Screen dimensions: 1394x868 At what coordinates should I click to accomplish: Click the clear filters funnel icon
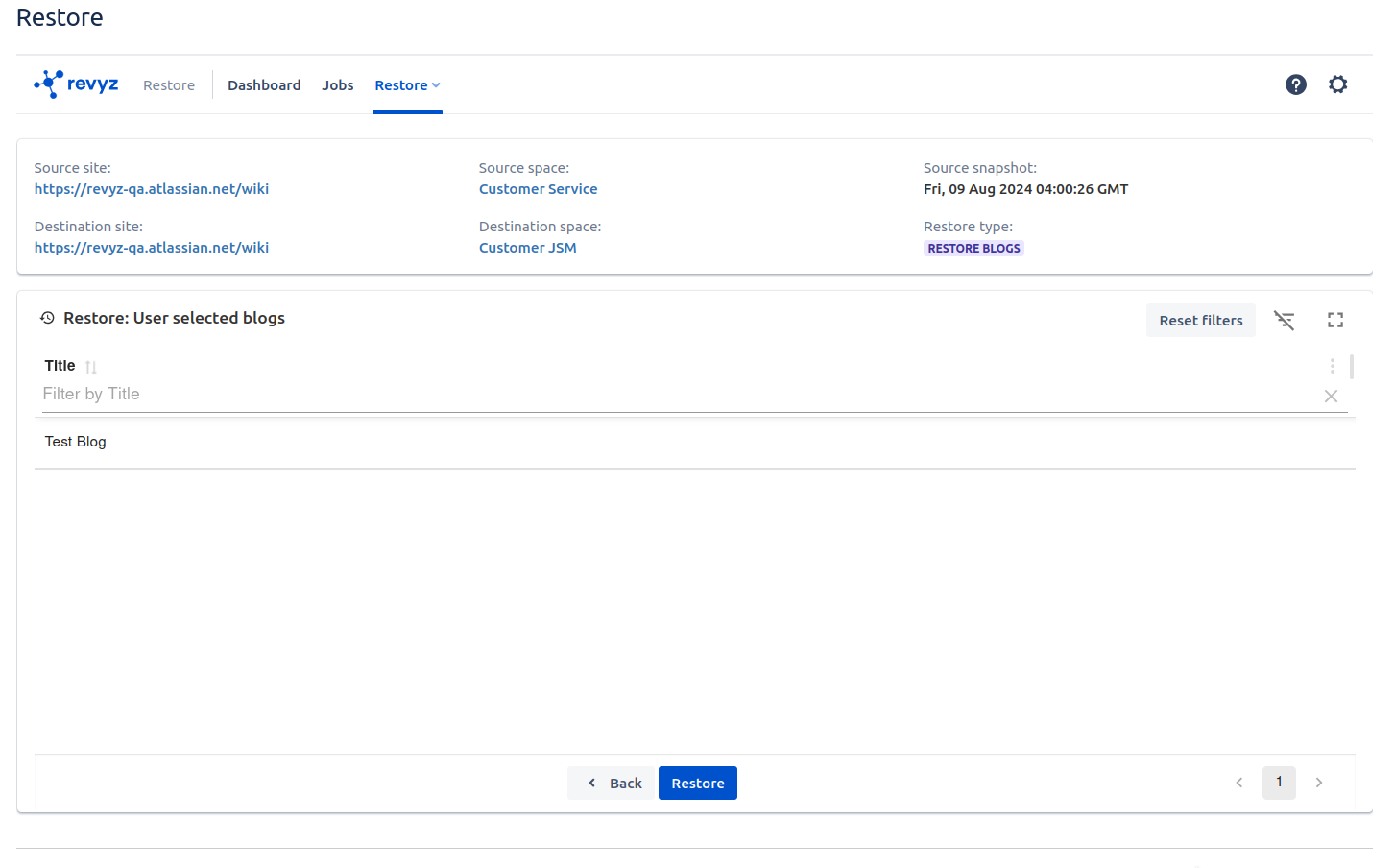click(x=1284, y=321)
